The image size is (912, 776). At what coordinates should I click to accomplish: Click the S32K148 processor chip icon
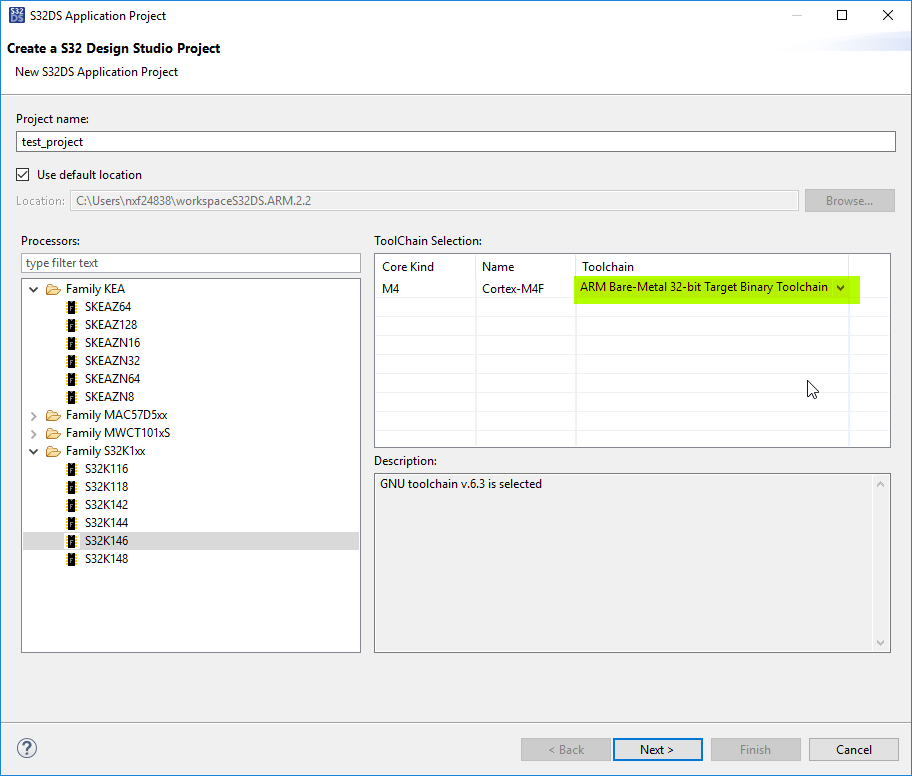[x=72, y=560]
